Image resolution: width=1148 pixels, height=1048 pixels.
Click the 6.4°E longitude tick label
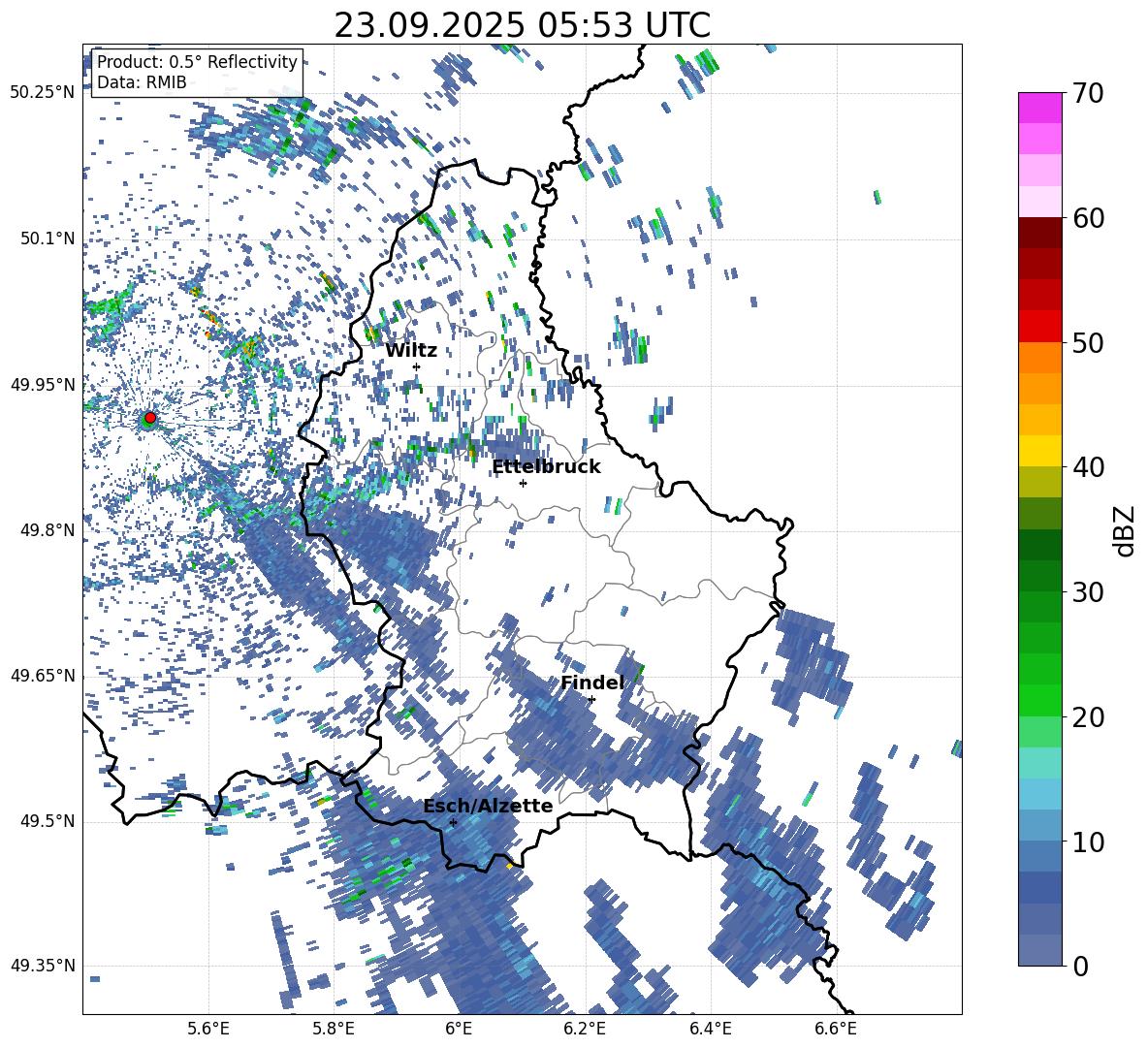710,1029
